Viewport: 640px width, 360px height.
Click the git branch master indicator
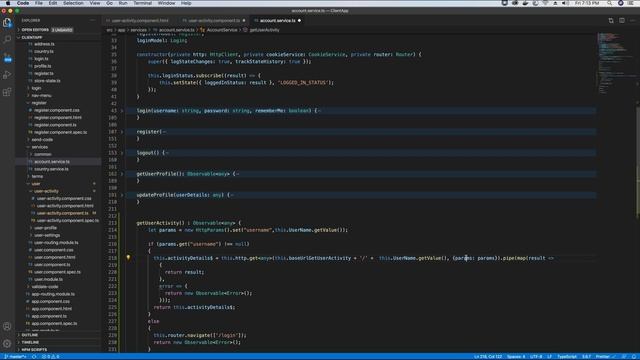tap(16, 357)
